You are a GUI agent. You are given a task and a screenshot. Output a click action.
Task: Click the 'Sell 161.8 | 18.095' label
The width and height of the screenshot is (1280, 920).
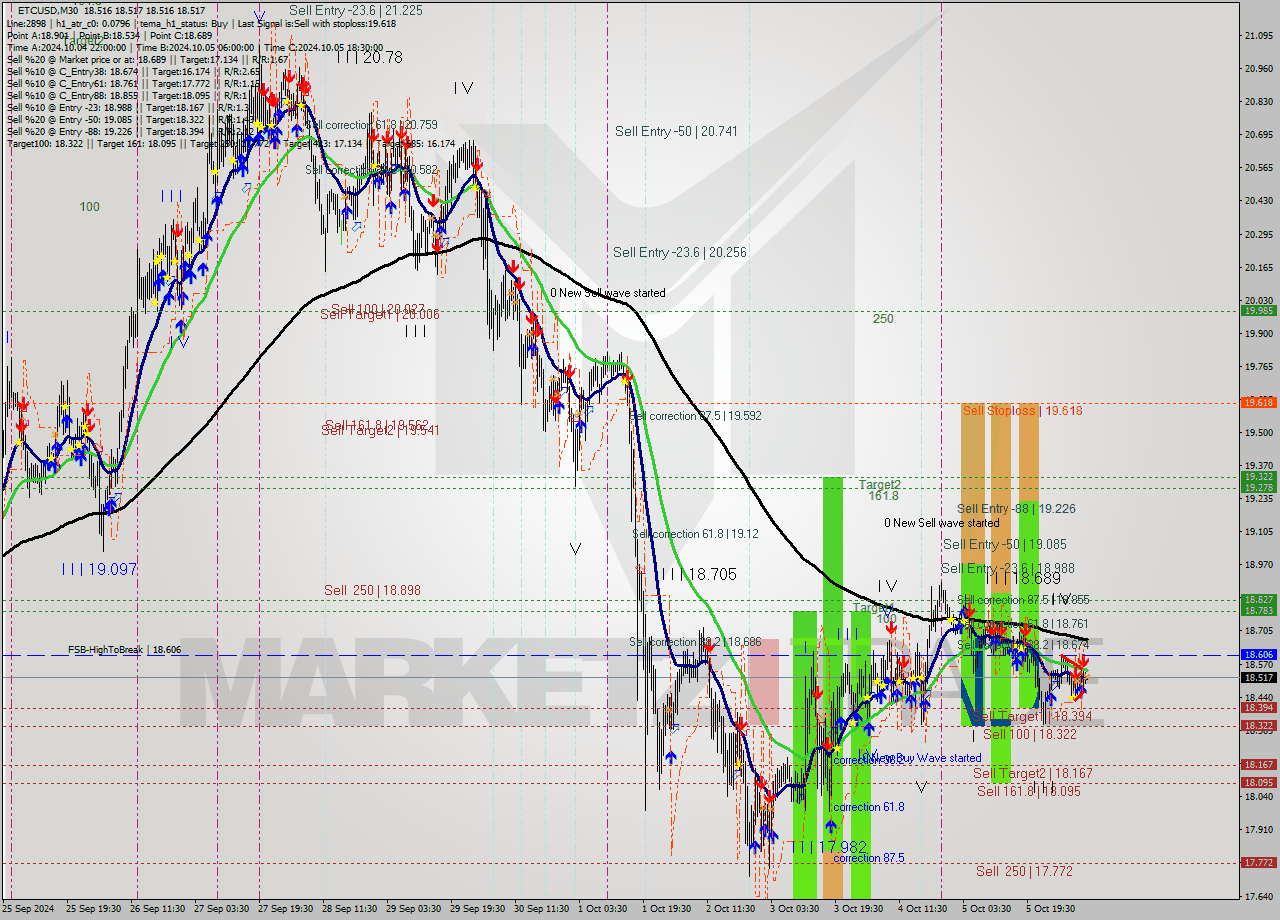tap(1028, 791)
